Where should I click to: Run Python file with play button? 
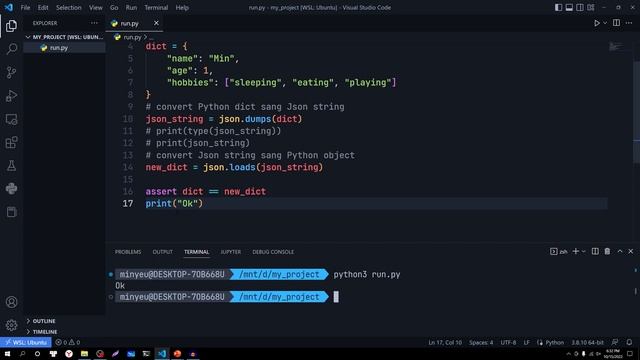click(597, 23)
